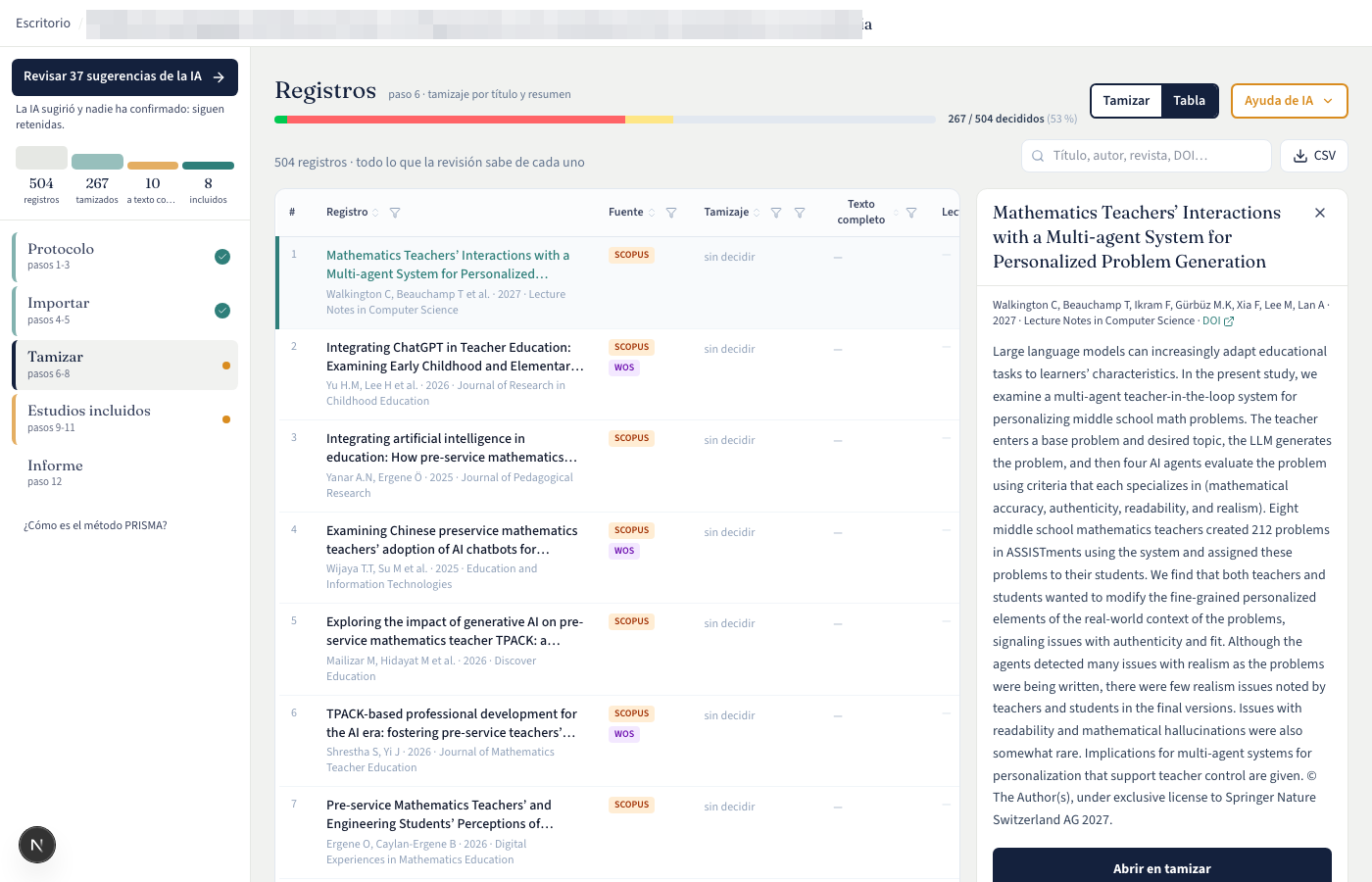Click the Importar completed checkmark icon

tap(222, 311)
